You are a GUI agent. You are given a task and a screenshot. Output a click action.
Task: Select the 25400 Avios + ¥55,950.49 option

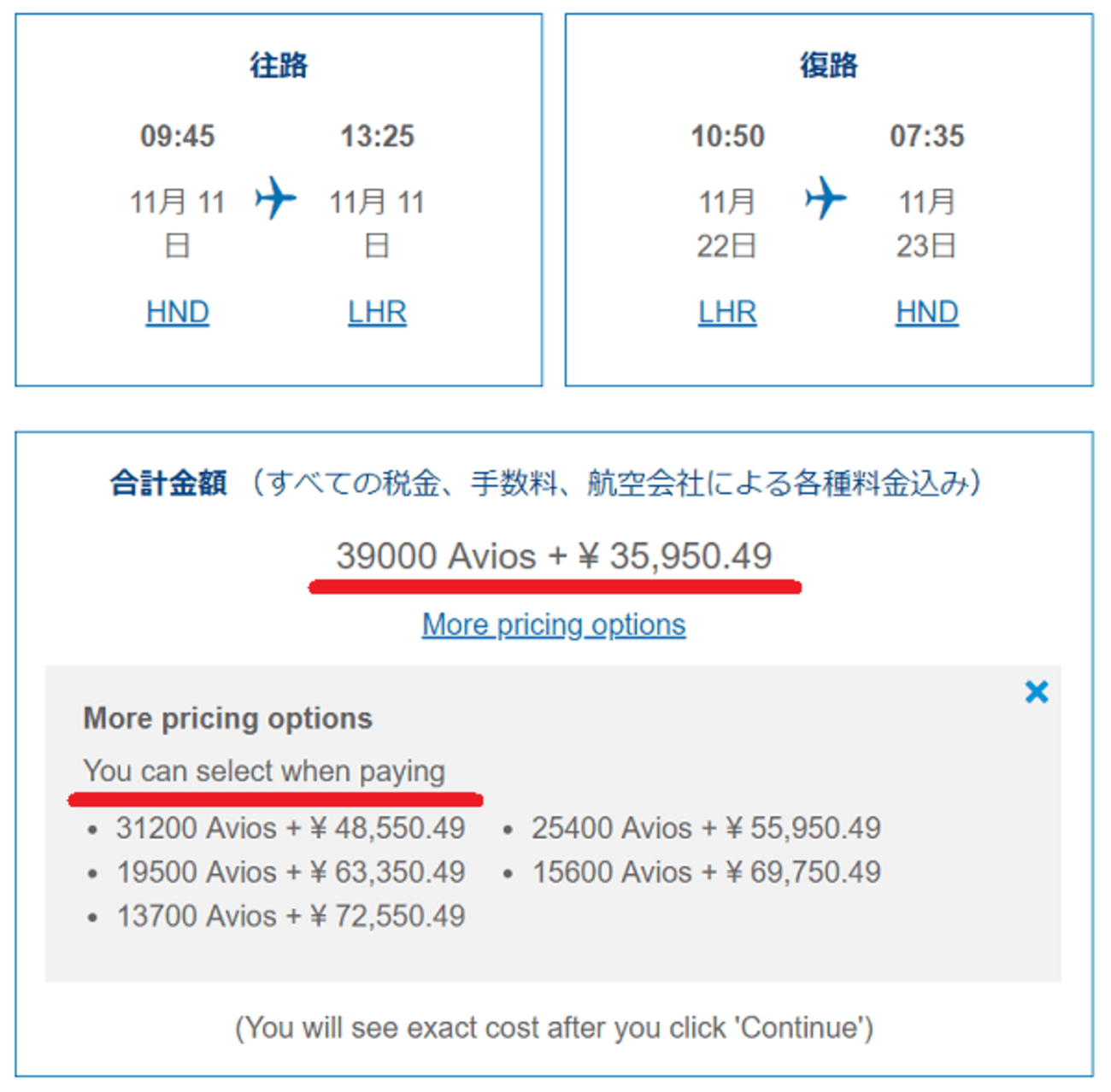tap(706, 828)
